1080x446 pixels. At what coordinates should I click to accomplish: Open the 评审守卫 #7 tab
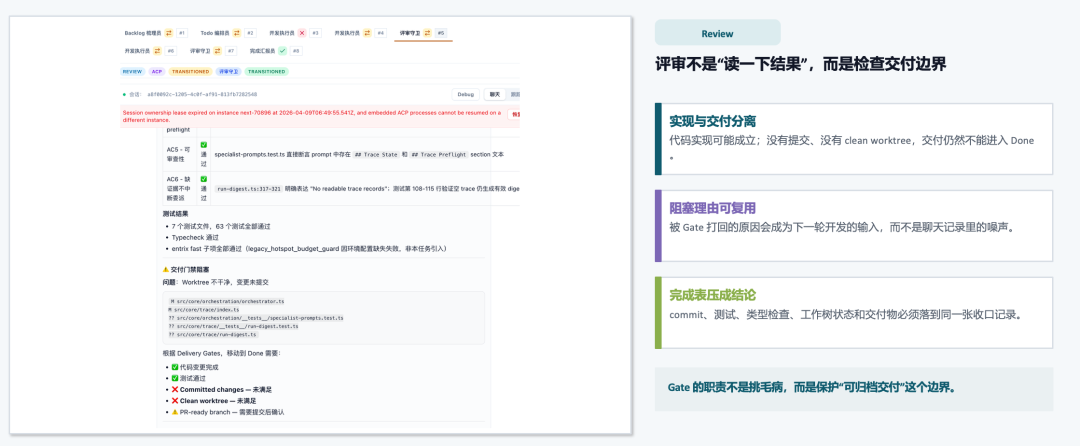200,50
